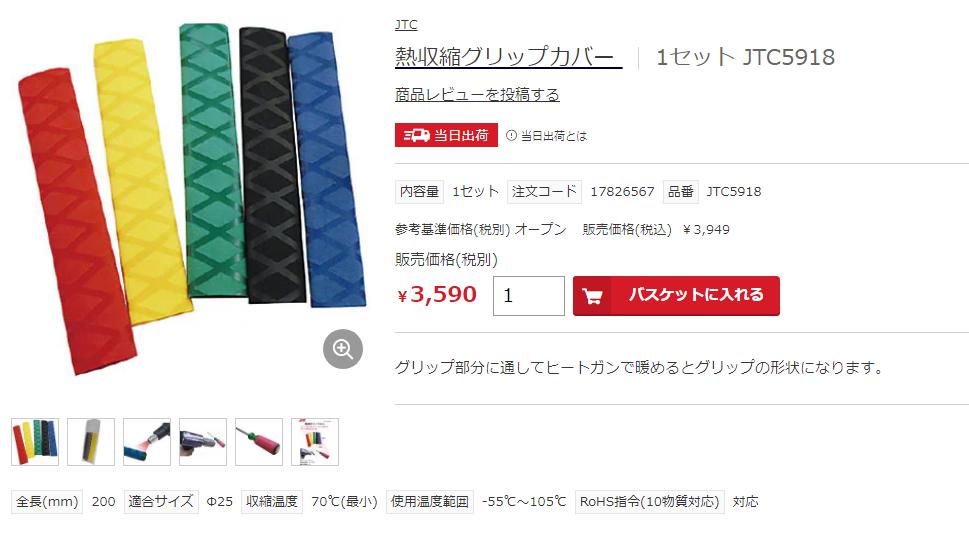The height and width of the screenshot is (544, 969).
Task: Click the quantity input field
Action: coord(528,295)
